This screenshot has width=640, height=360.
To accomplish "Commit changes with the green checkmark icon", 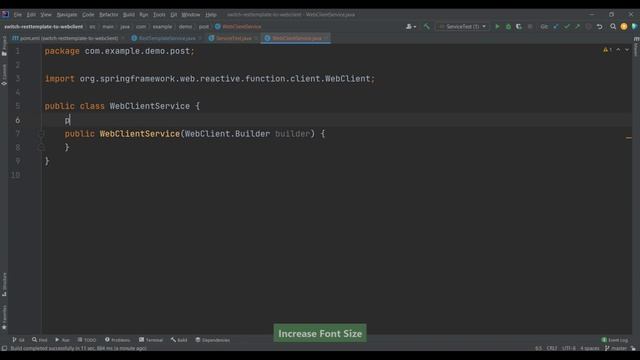I will click(567, 27).
